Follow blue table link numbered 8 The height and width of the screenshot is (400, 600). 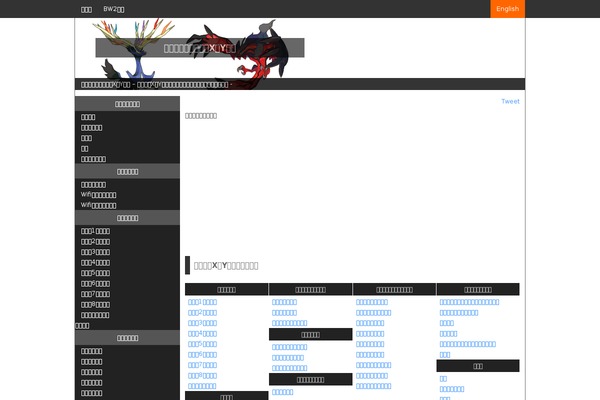tap(202, 376)
